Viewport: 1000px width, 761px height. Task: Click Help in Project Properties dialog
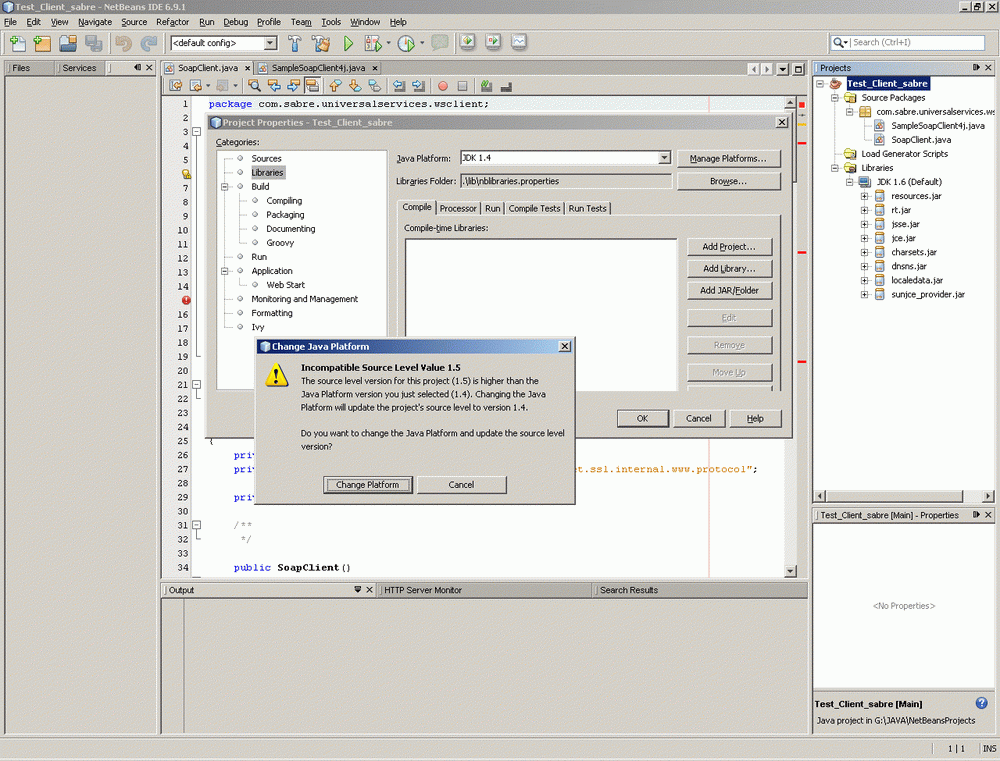(755, 418)
